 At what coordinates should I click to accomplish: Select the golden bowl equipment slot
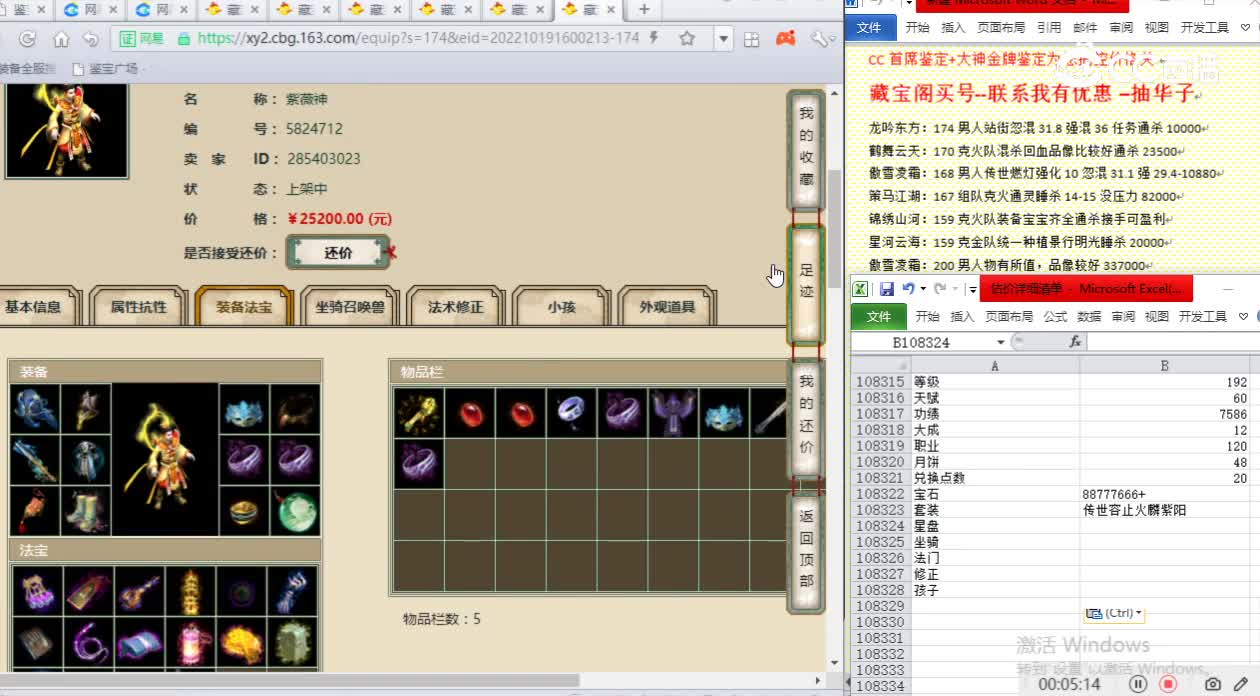click(x=245, y=510)
